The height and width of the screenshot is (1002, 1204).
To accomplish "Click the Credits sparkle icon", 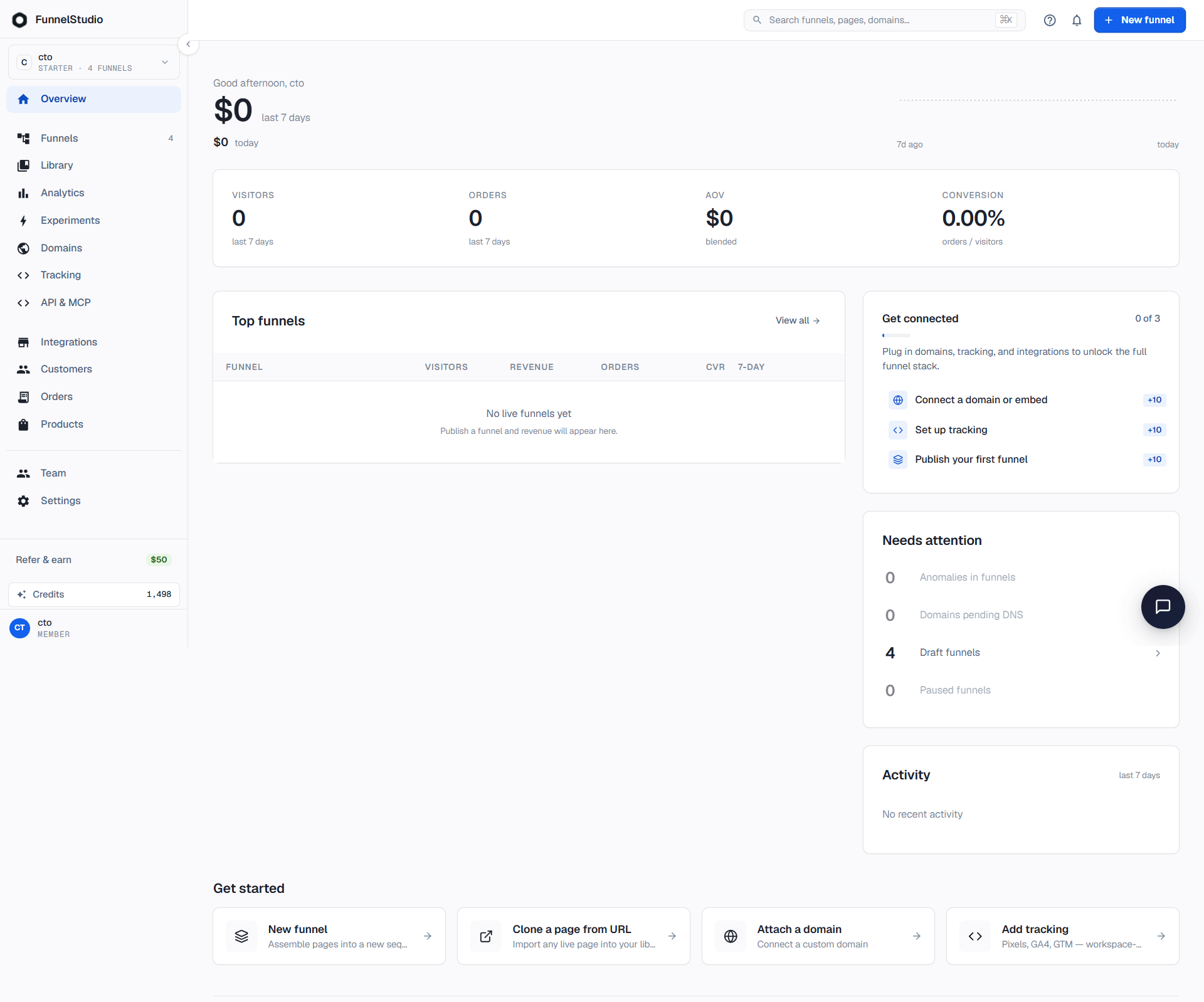I will tap(21, 594).
